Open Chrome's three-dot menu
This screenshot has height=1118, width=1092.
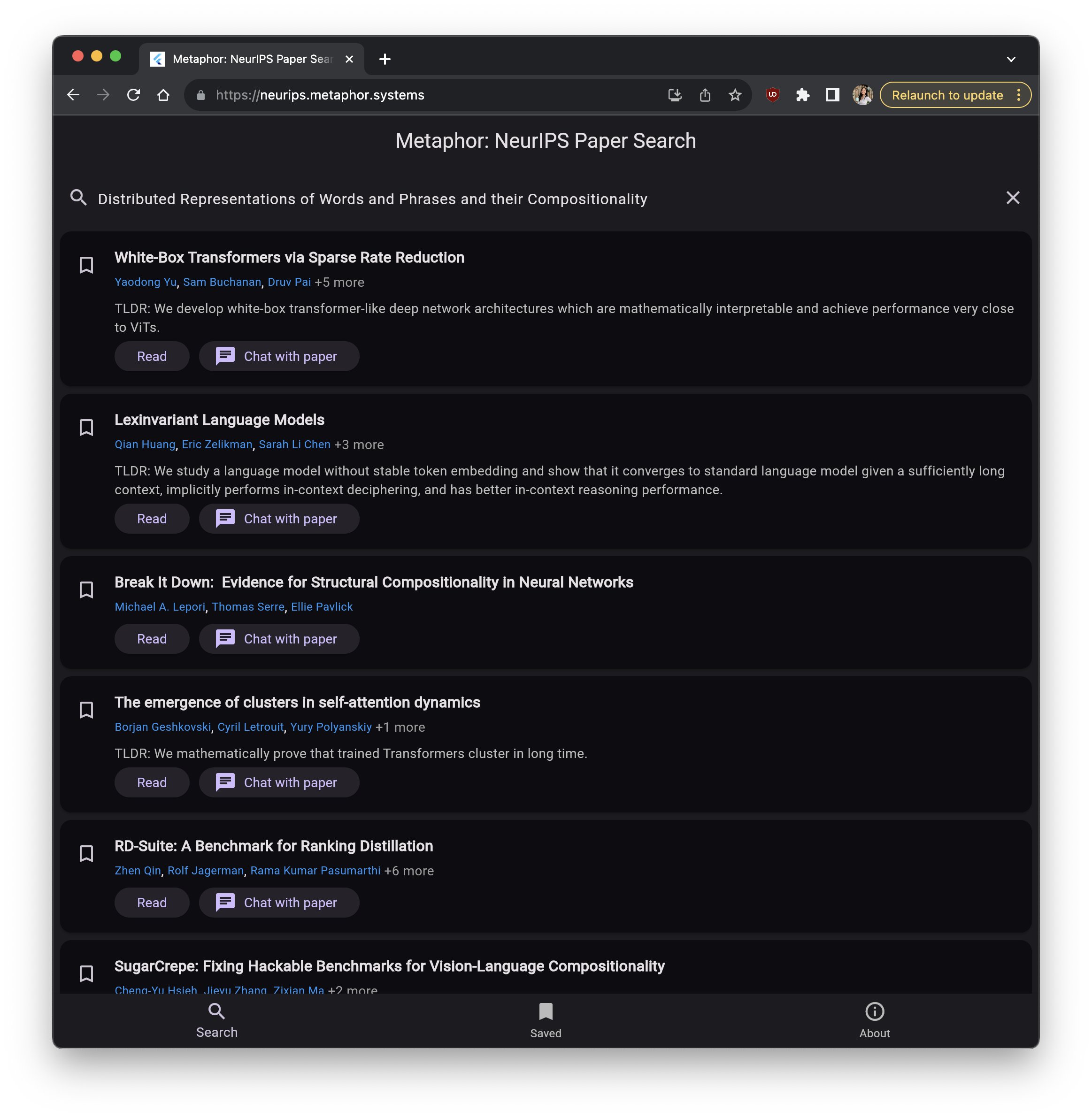pos(1019,95)
